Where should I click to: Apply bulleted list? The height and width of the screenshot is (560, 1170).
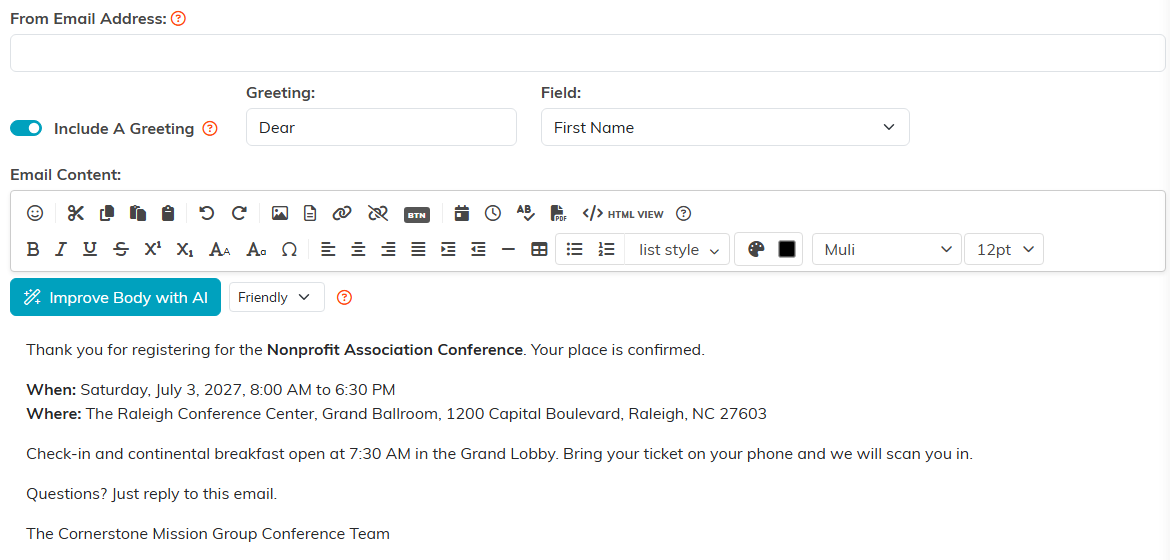pos(575,249)
